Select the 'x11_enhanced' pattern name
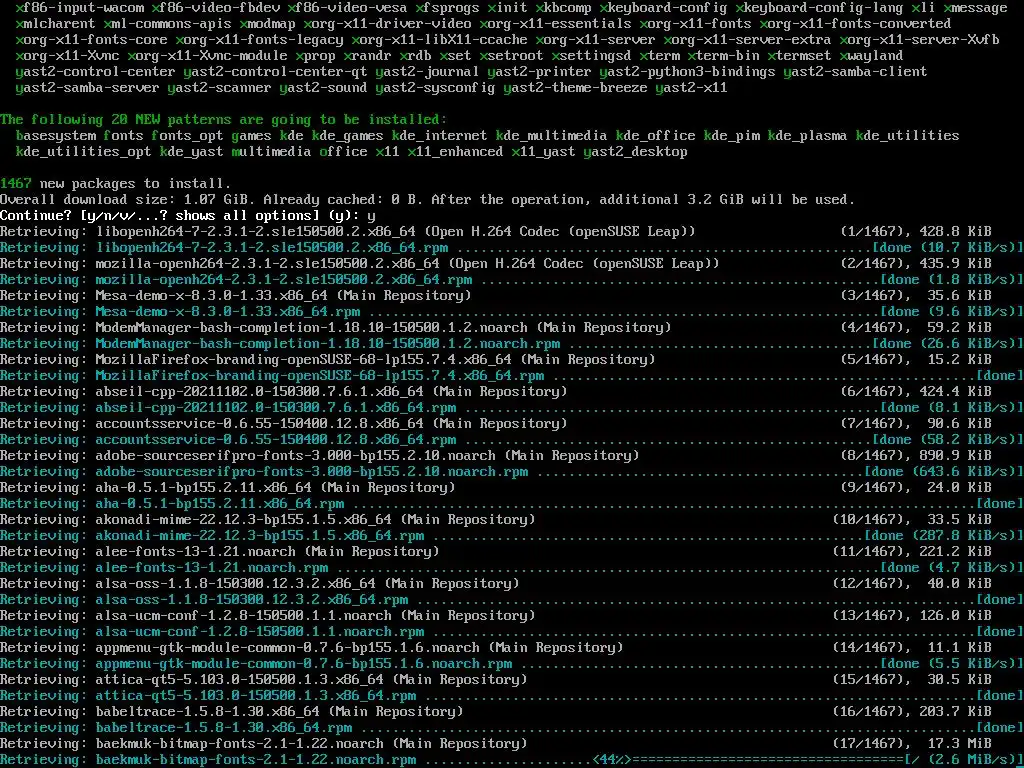 [x=455, y=152]
